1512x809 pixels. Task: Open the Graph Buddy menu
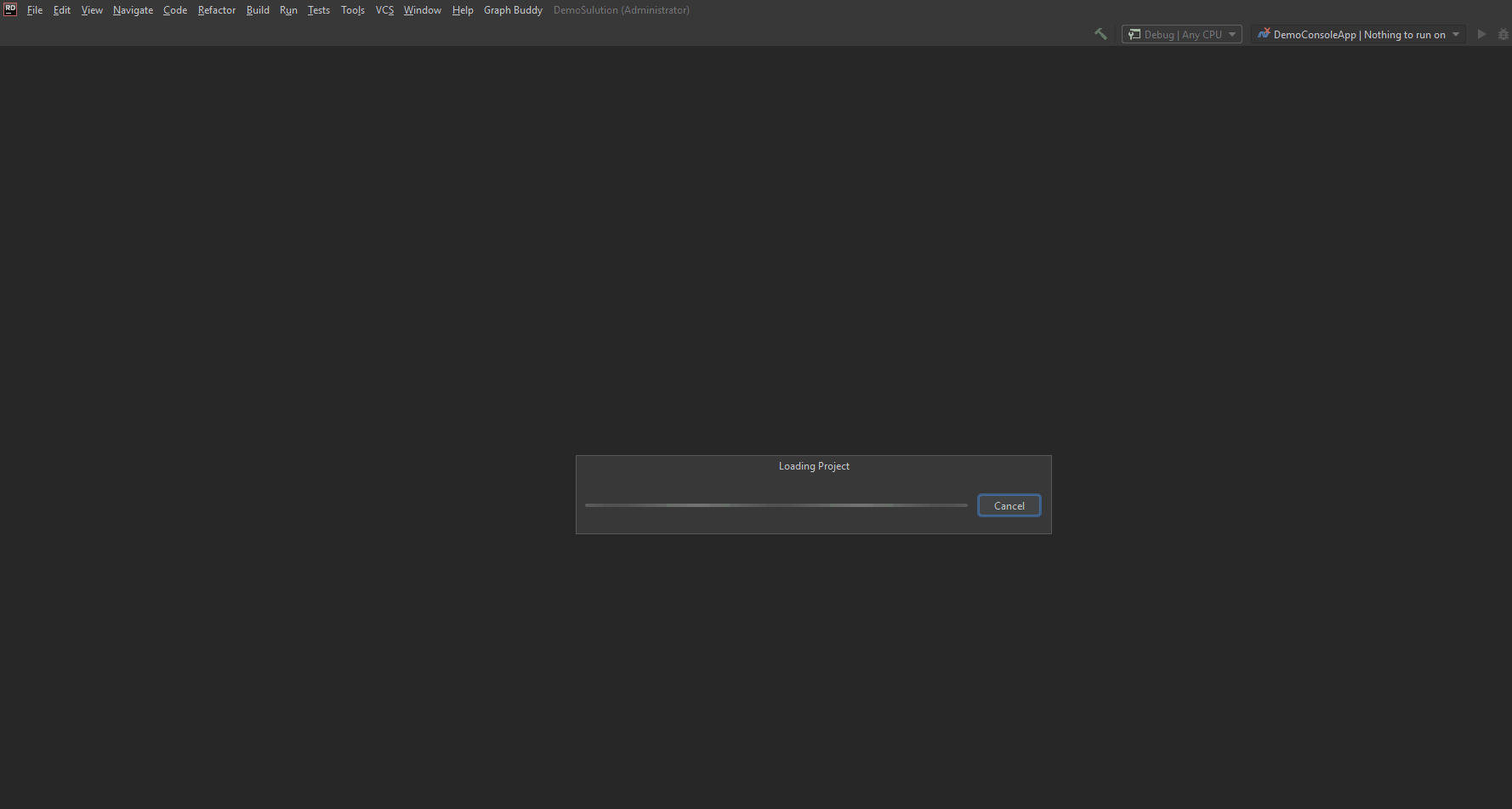pos(513,9)
